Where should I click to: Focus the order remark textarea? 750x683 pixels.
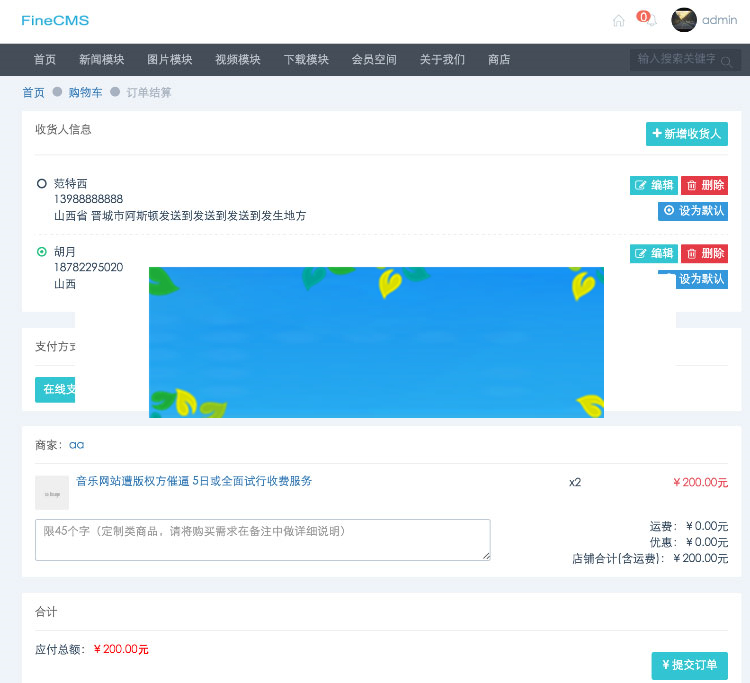pos(262,539)
